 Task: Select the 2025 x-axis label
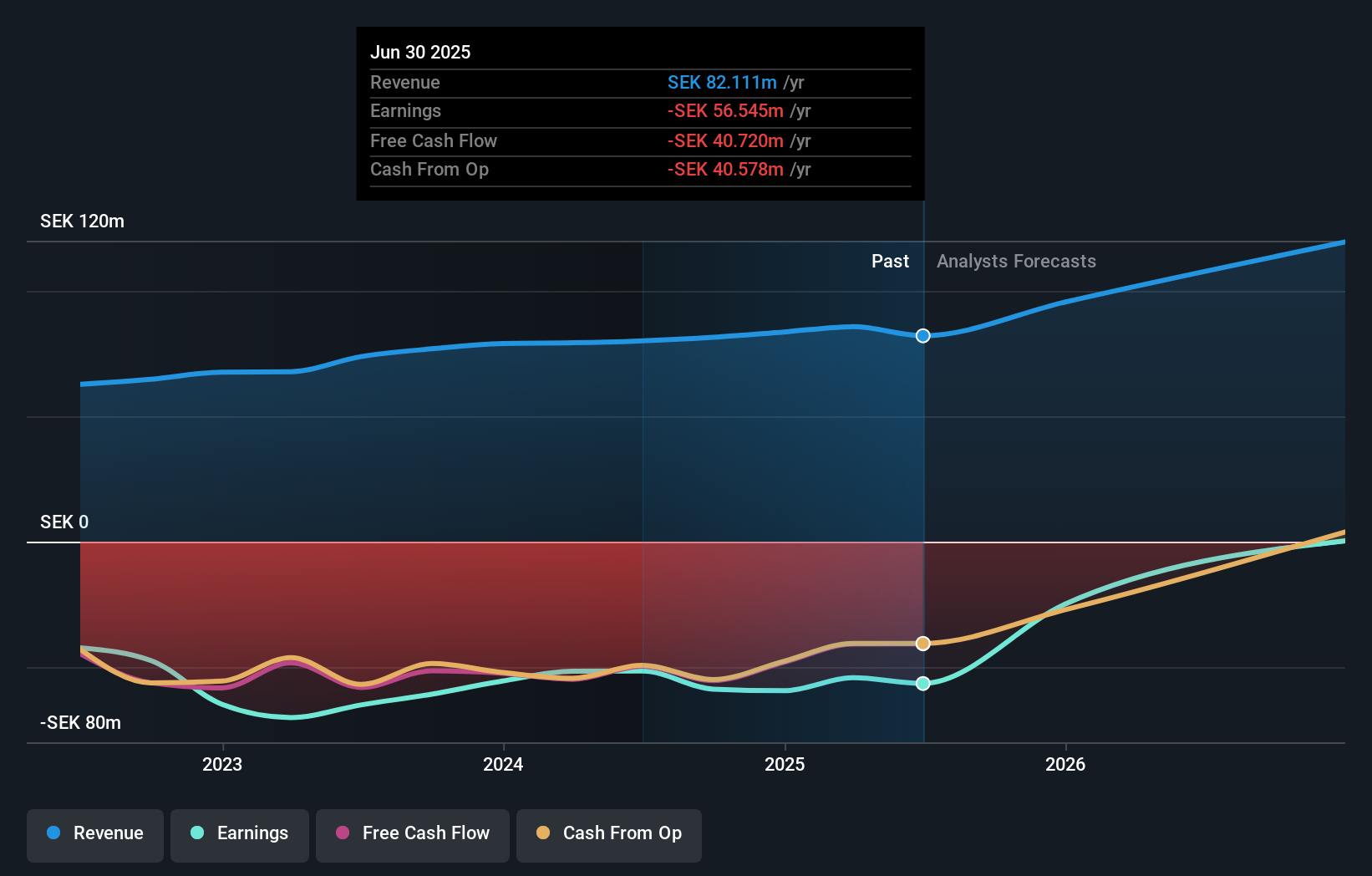[x=785, y=764]
